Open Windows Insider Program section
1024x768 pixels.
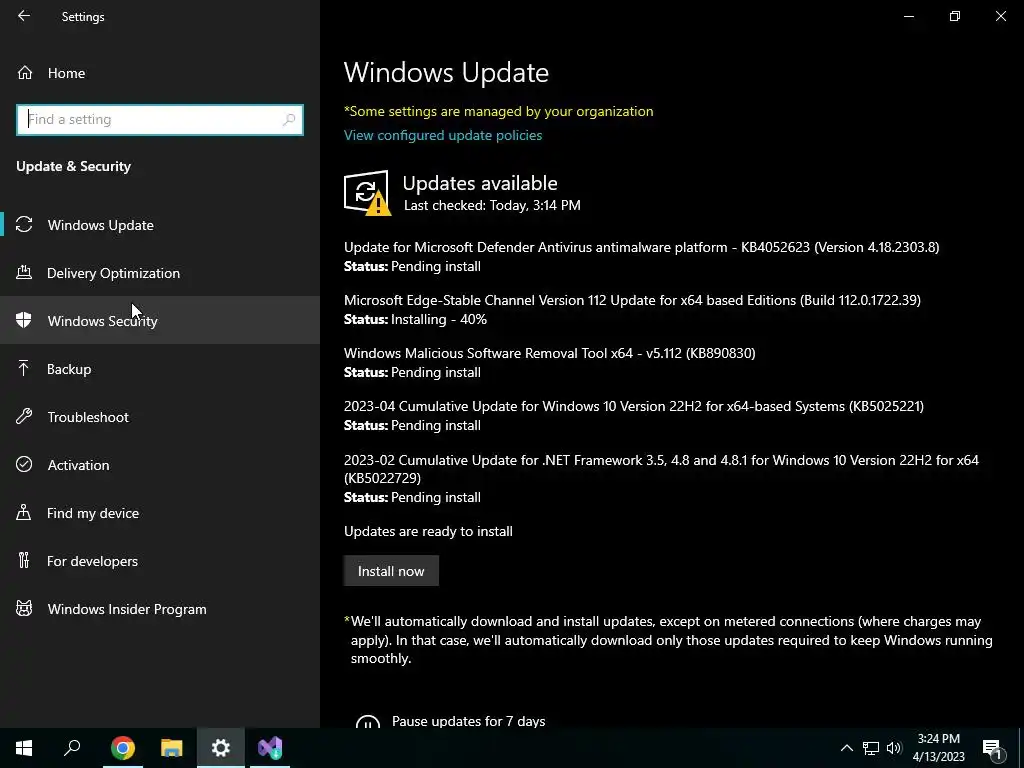point(160,609)
